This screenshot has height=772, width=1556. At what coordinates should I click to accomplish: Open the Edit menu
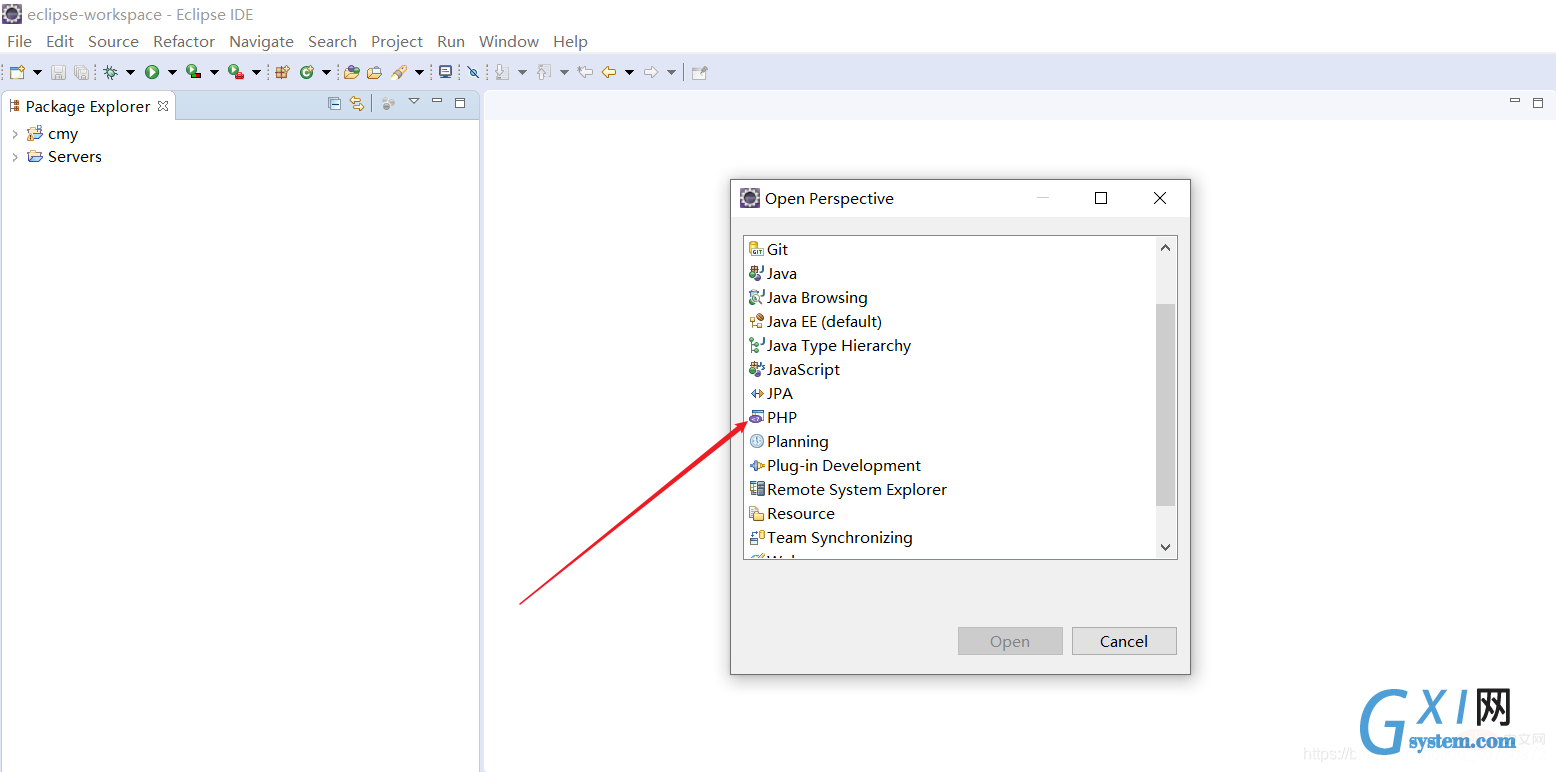60,41
